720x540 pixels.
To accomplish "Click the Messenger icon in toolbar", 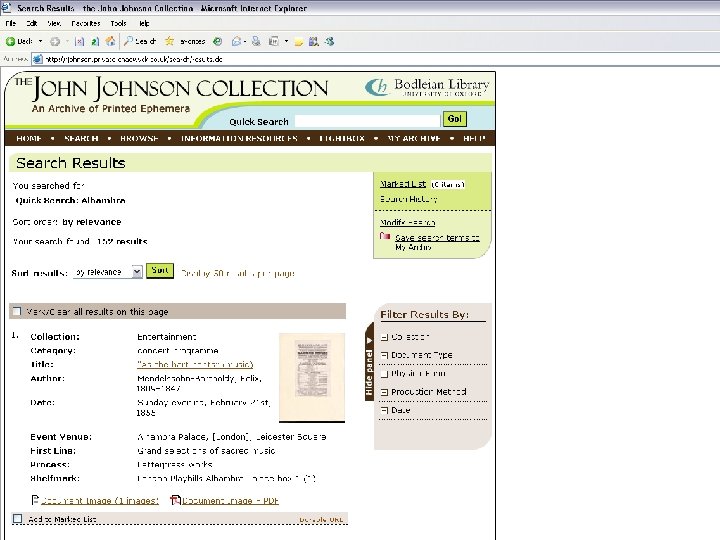I will (x=329, y=41).
